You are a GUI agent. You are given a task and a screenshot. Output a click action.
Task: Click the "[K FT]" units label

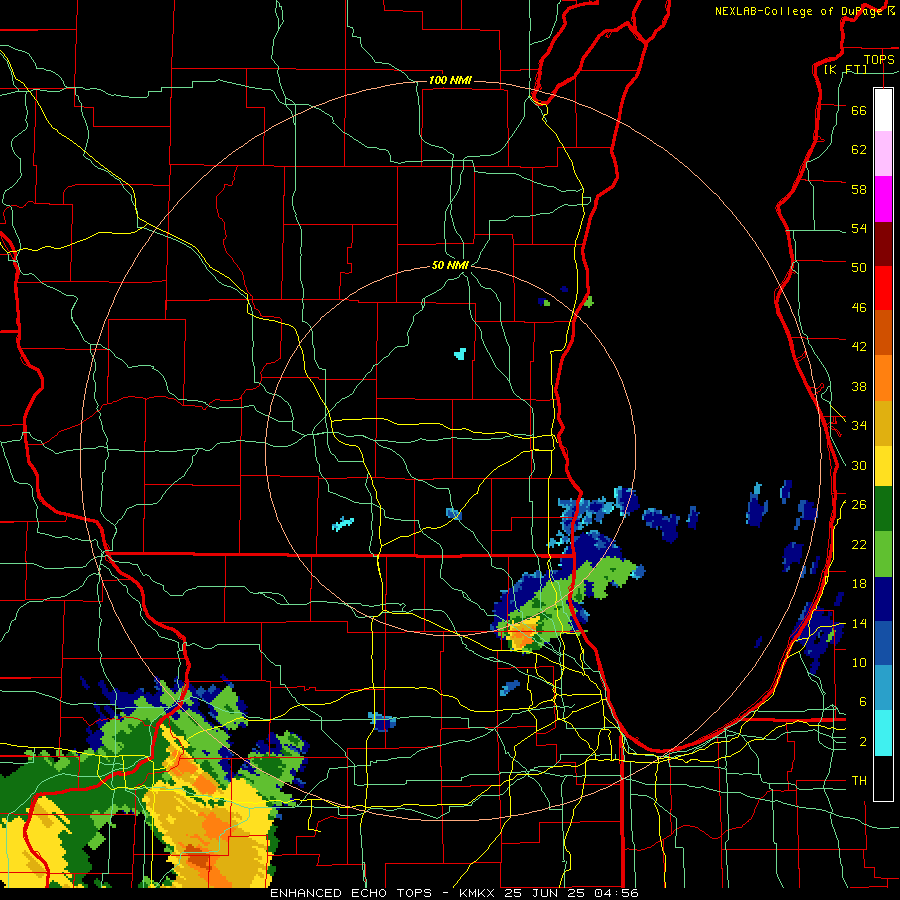coord(845,69)
